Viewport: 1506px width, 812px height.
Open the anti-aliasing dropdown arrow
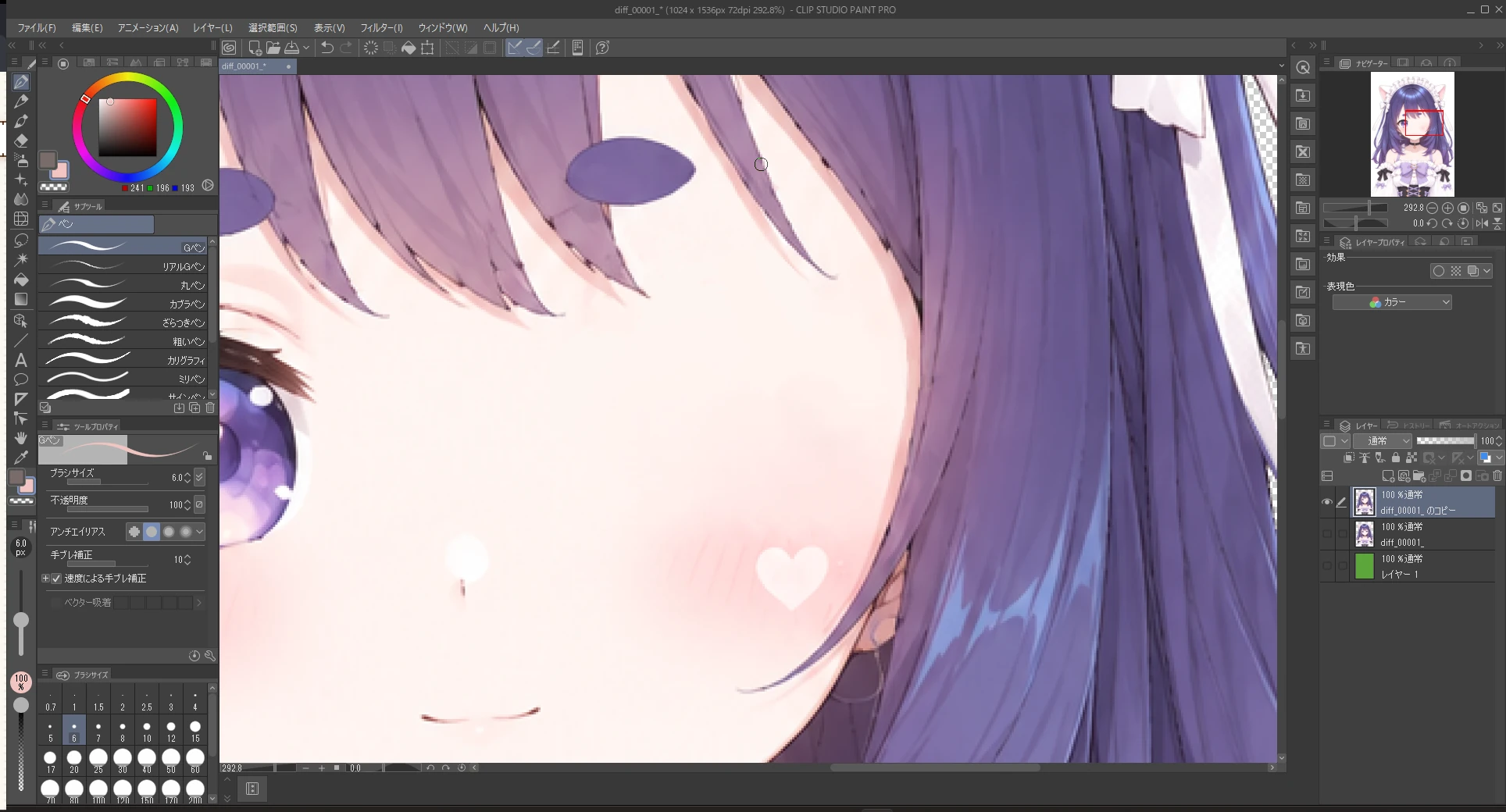click(x=200, y=532)
